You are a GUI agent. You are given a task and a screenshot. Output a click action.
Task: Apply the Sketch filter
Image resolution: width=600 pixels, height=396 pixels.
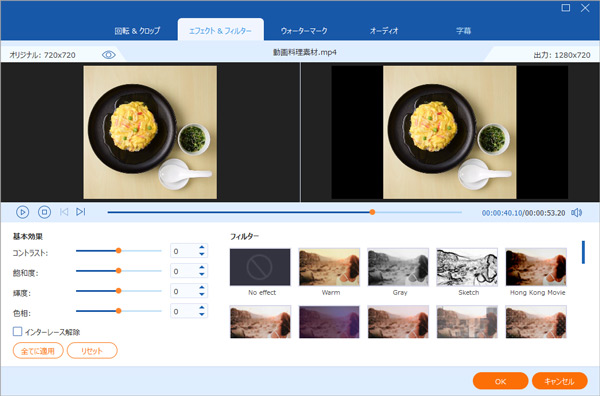[467, 267]
